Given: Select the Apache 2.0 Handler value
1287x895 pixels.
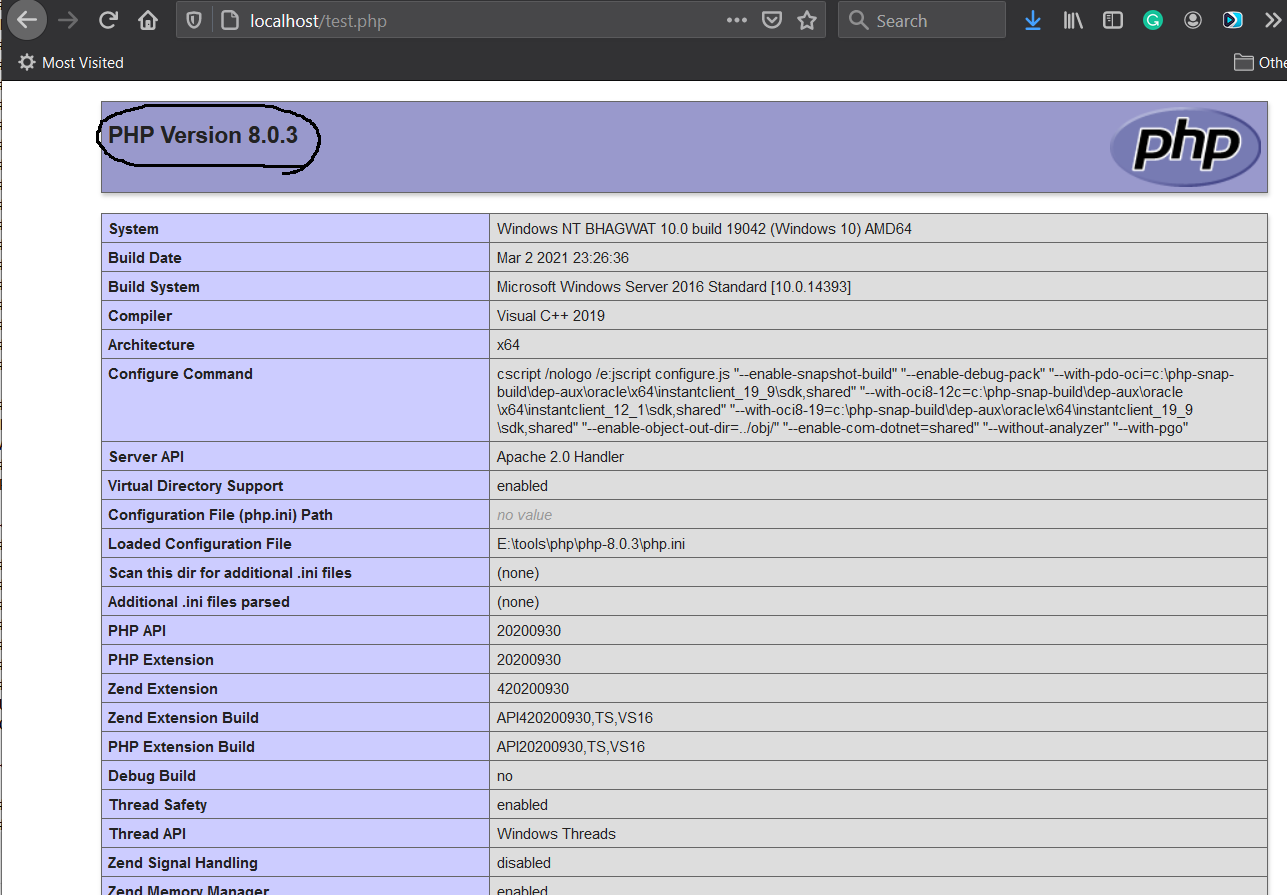Looking at the screenshot, I should click(560, 457).
